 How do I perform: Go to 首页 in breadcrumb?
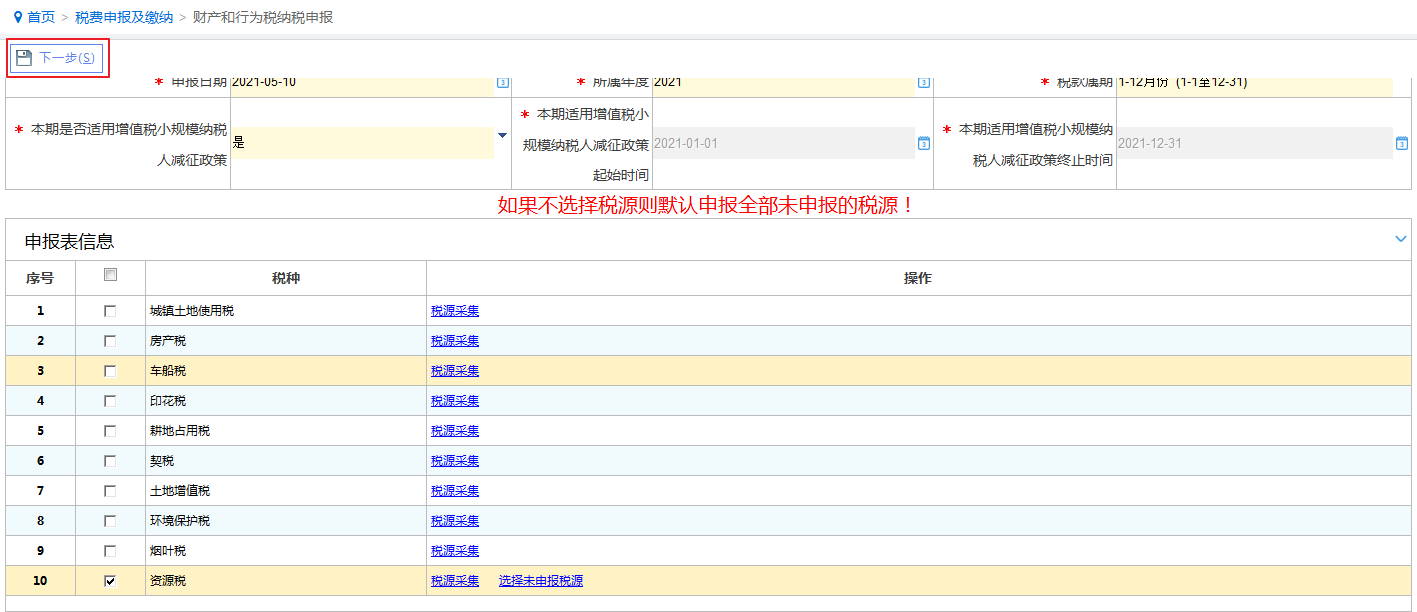(x=41, y=17)
